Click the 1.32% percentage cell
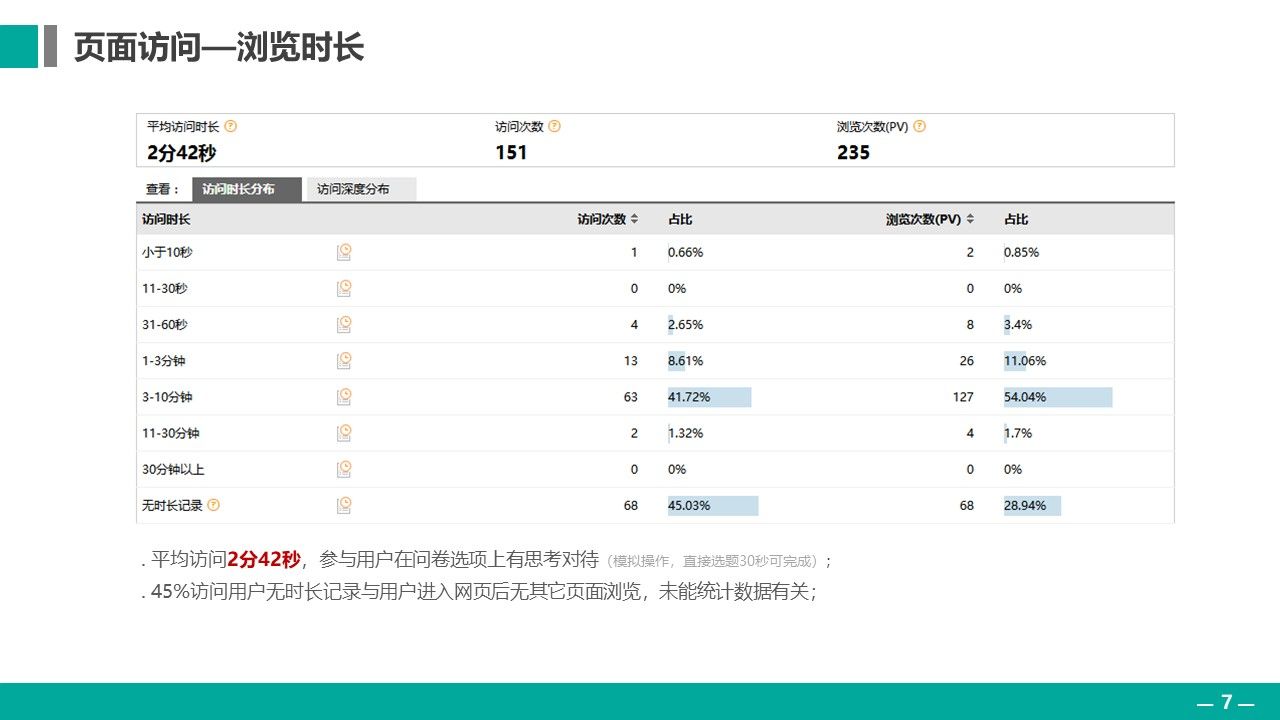 tap(685, 433)
